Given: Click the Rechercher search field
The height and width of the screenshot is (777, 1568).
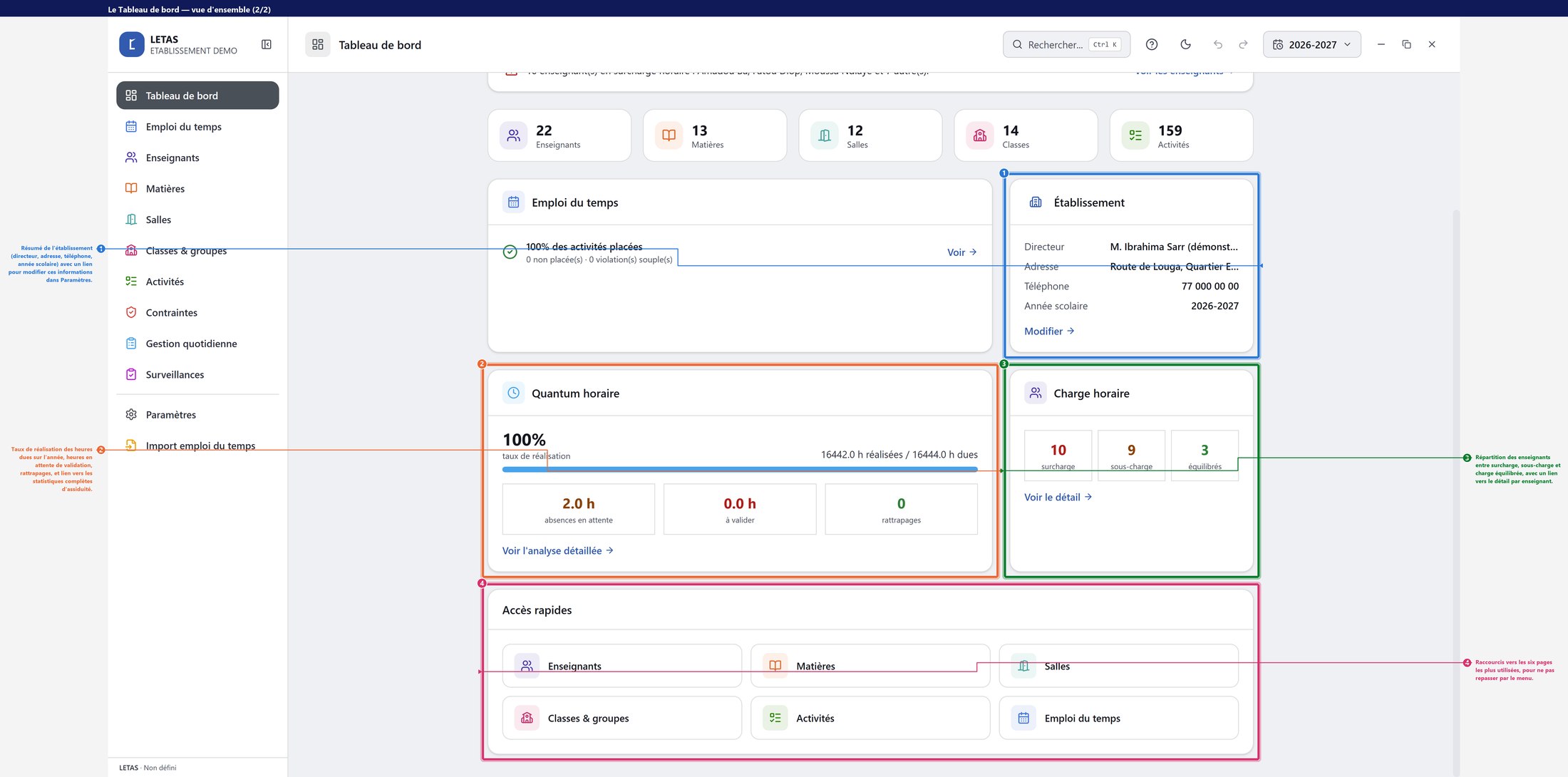Looking at the screenshot, I should click(1066, 44).
